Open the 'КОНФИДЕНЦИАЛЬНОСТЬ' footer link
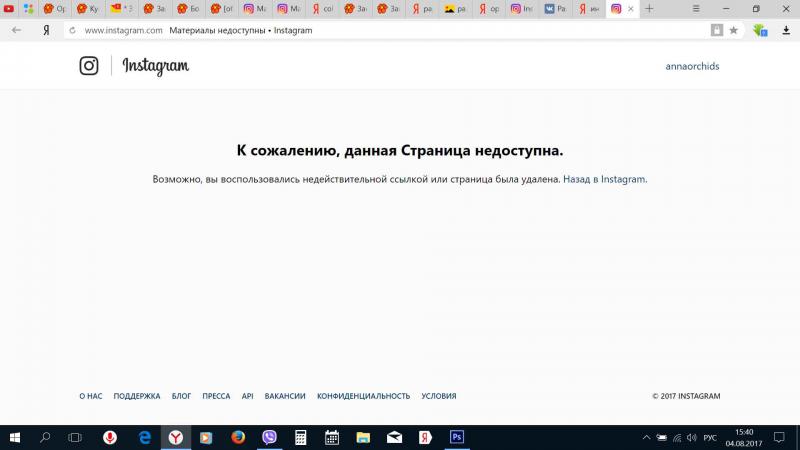The width and height of the screenshot is (800, 450). pyautogui.click(x=363, y=396)
